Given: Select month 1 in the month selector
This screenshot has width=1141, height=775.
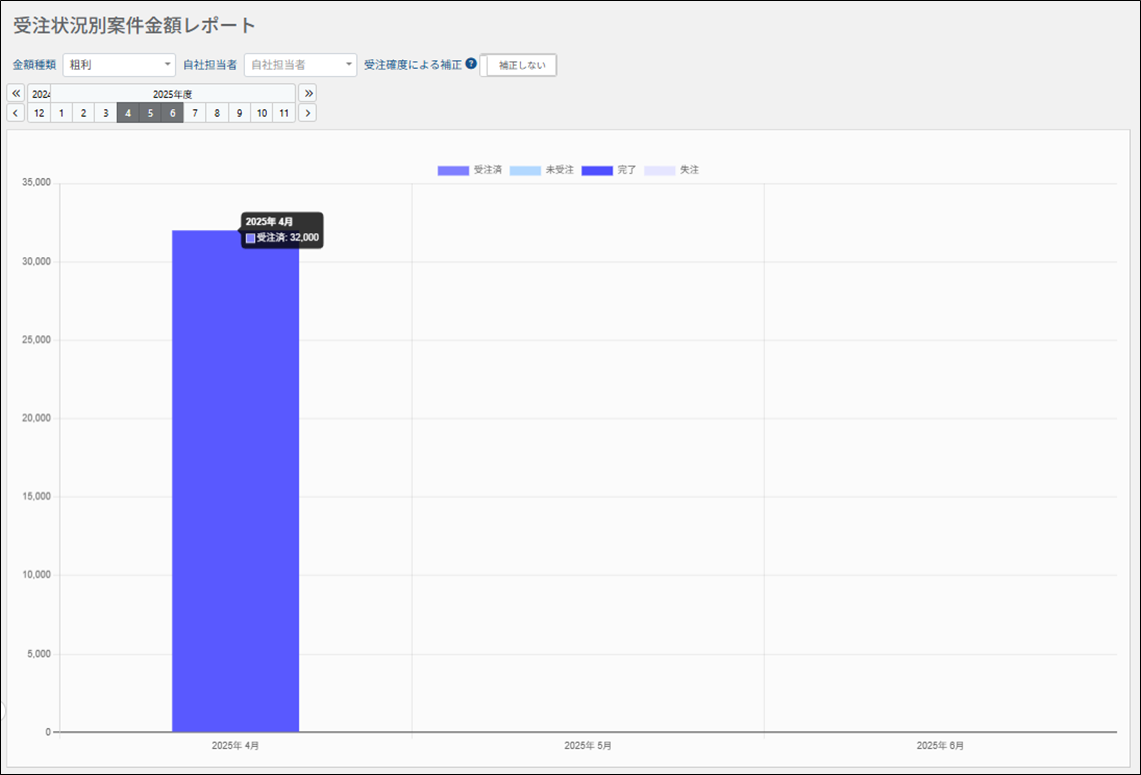Looking at the screenshot, I should [x=61, y=113].
